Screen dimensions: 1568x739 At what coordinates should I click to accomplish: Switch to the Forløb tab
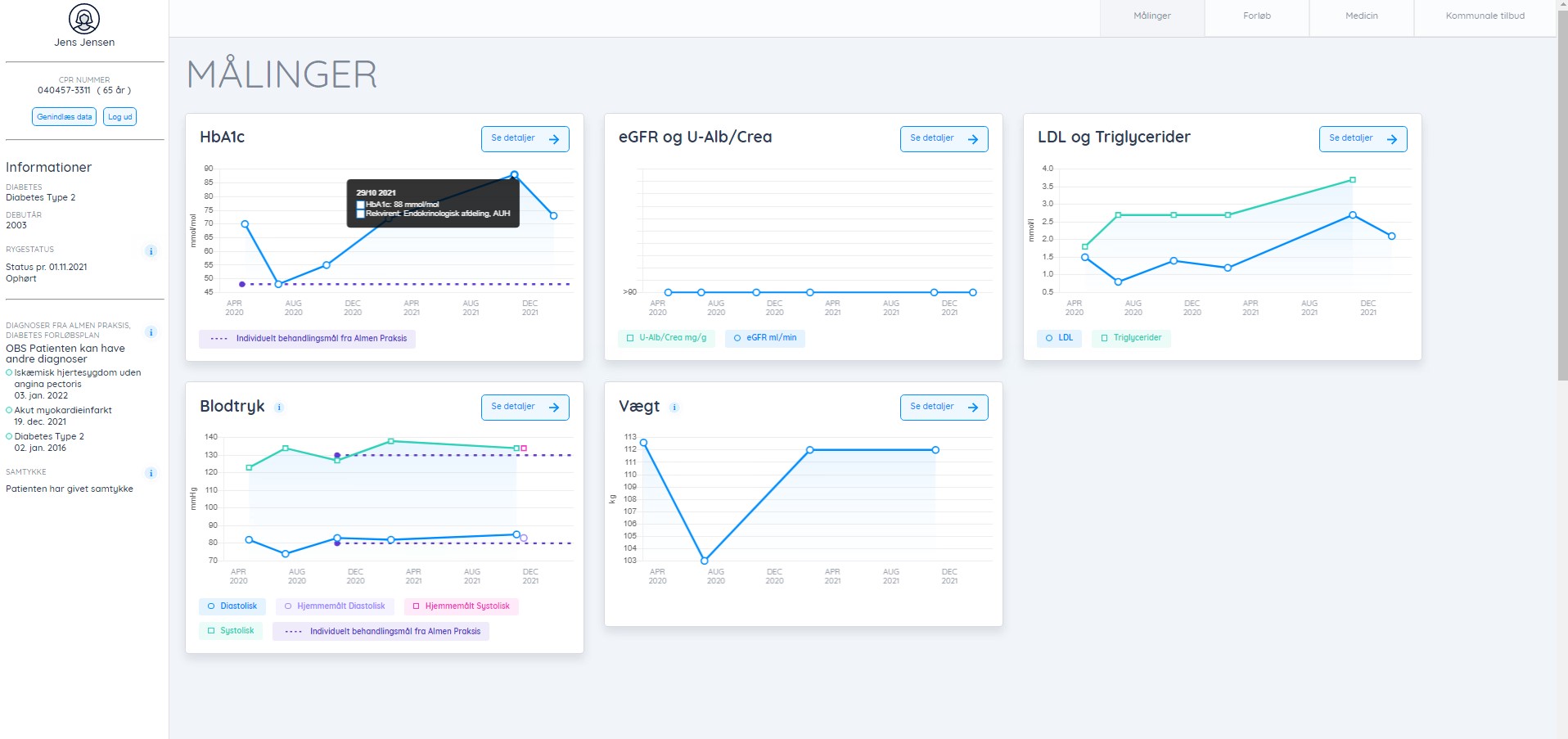[1256, 16]
